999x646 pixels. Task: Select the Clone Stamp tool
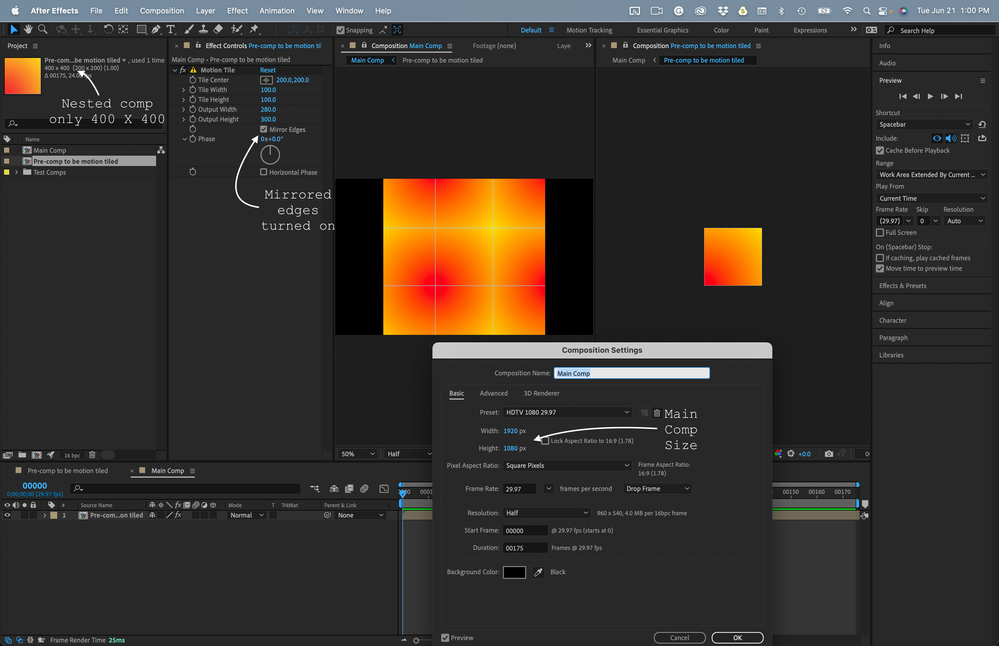point(201,30)
